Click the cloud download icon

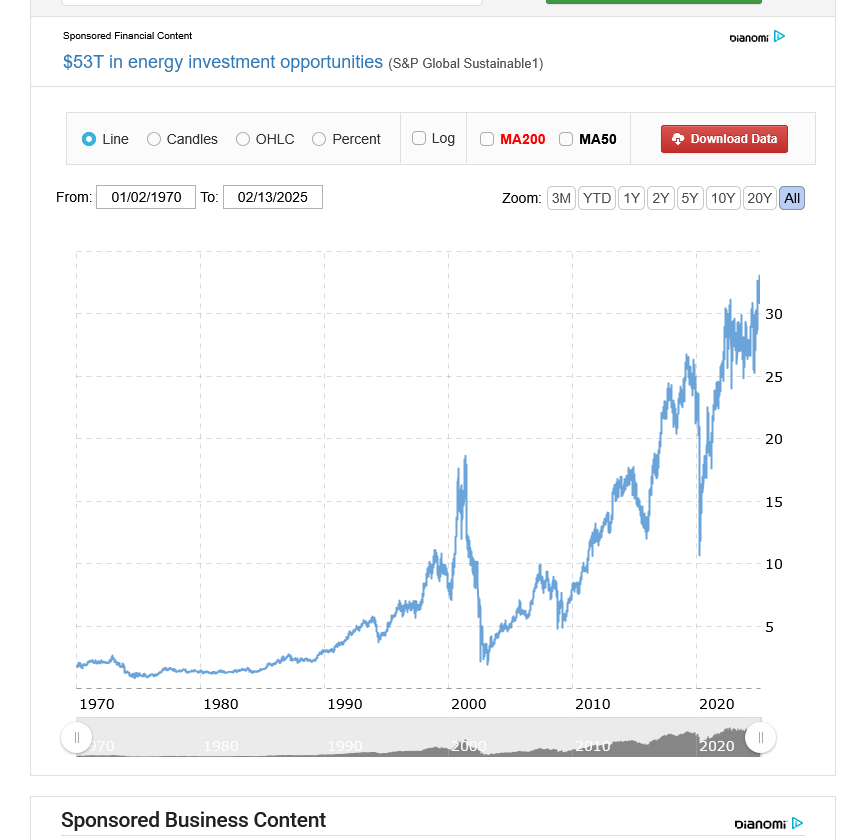(678, 139)
